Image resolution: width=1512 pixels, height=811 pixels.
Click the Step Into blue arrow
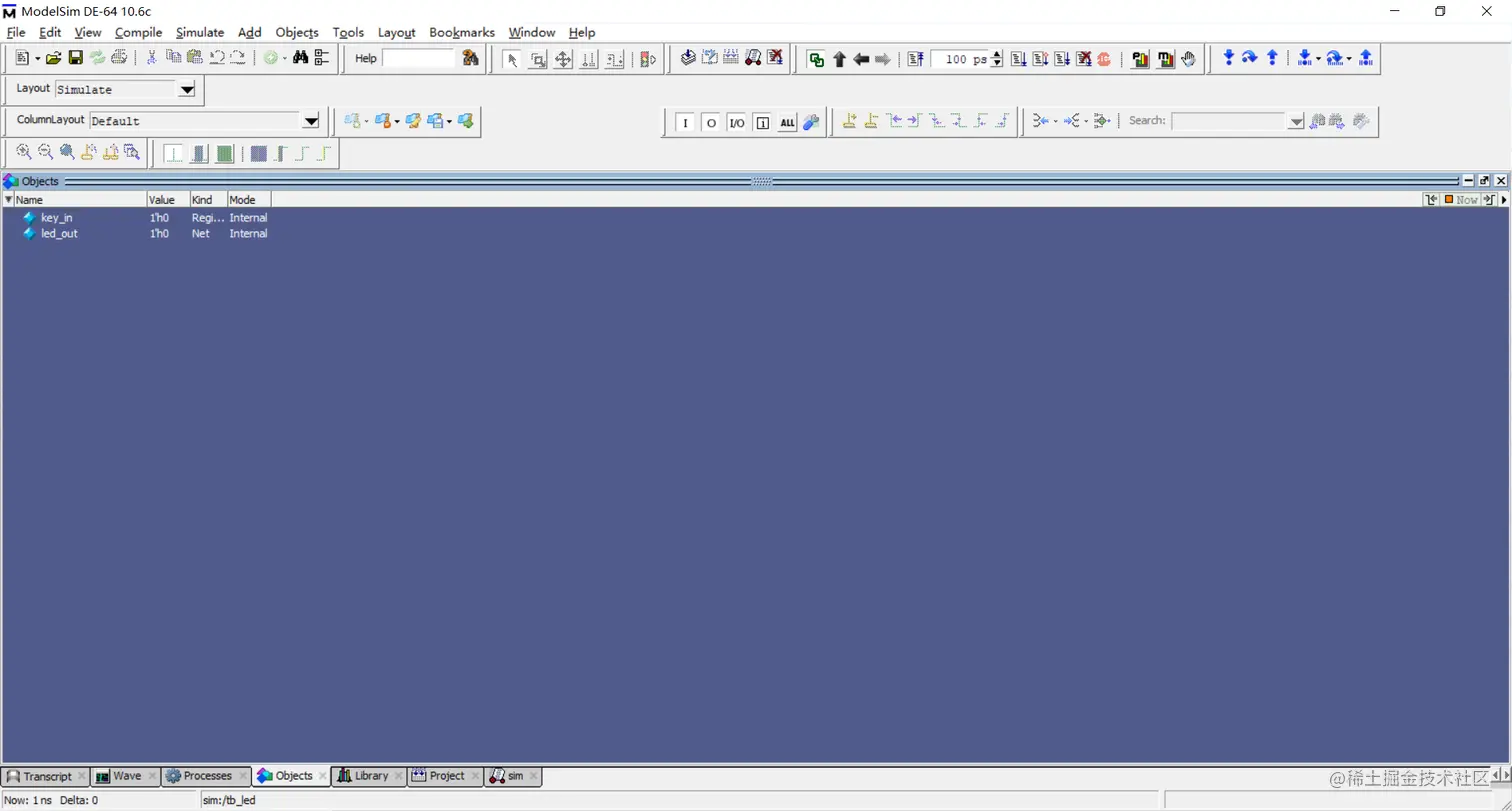1229,58
